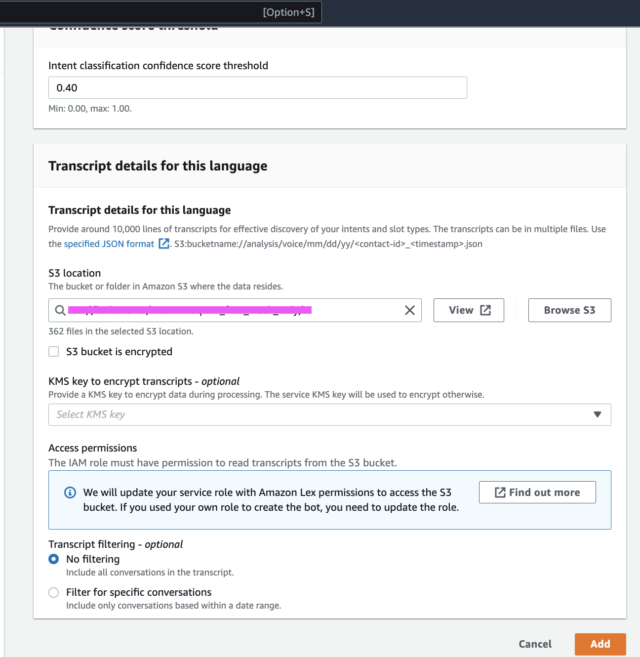Select the No filtering radio option
Viewport: 640px width, 657px height.
click(54, 559)
